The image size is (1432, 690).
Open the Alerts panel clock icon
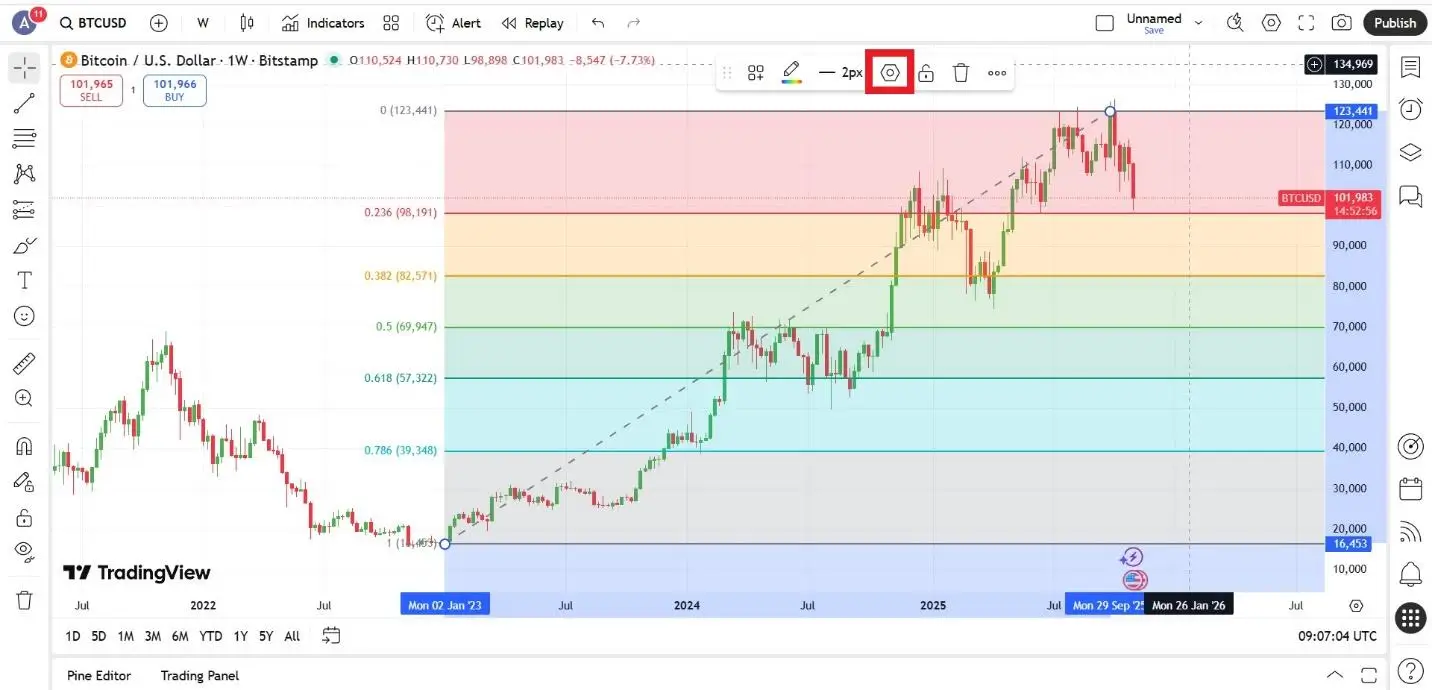pyautogui.click(x=1410, y=109)
